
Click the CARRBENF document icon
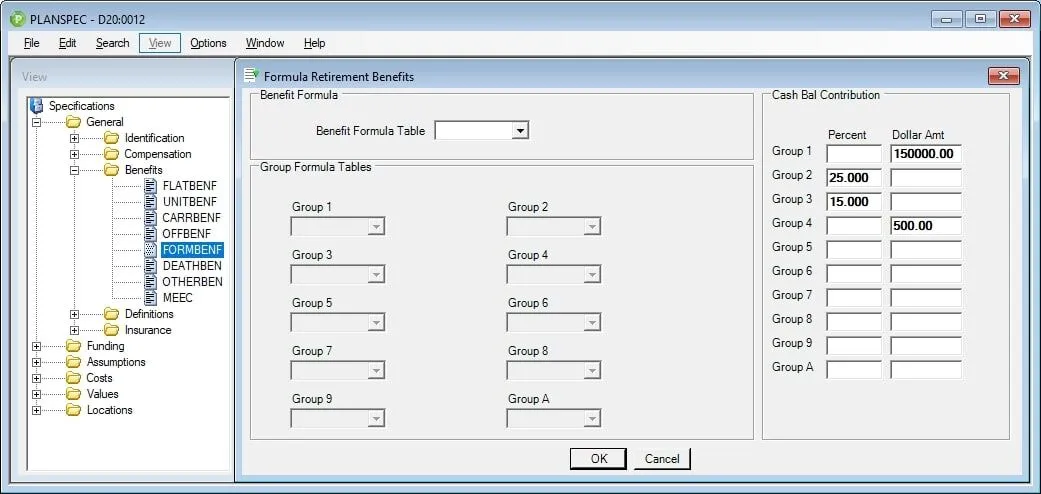point(151,218)
